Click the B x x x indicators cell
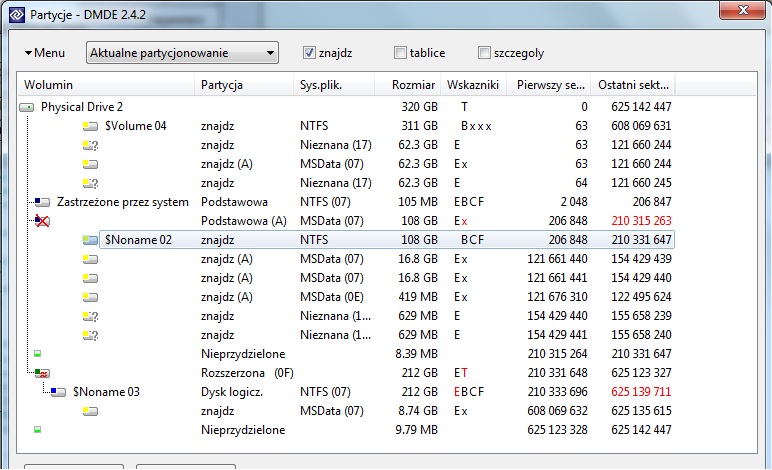772x470 pixels. (x=476, y=126)
